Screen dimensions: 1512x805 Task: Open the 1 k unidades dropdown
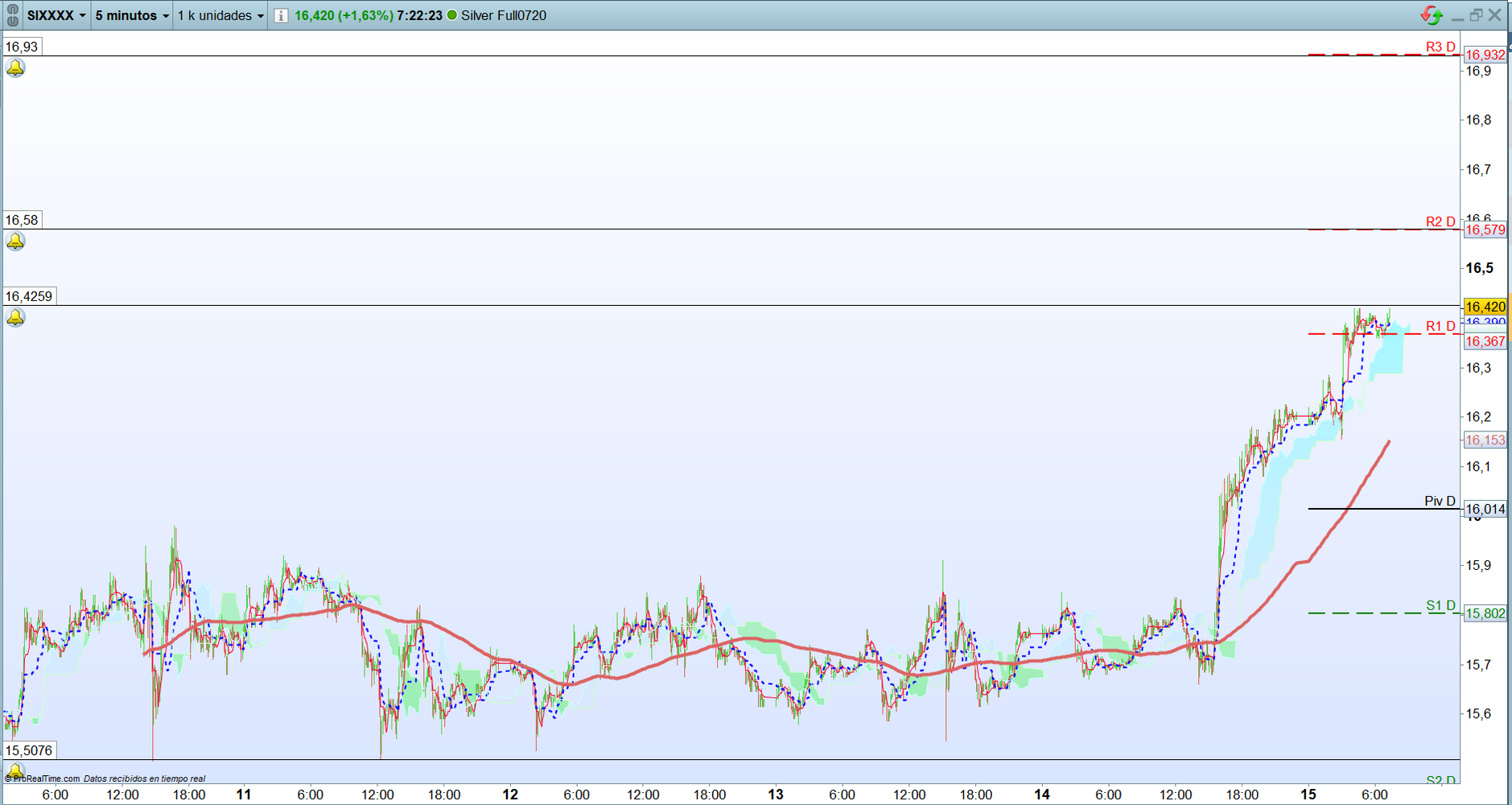pyautogui.click(x=220, y=15)
